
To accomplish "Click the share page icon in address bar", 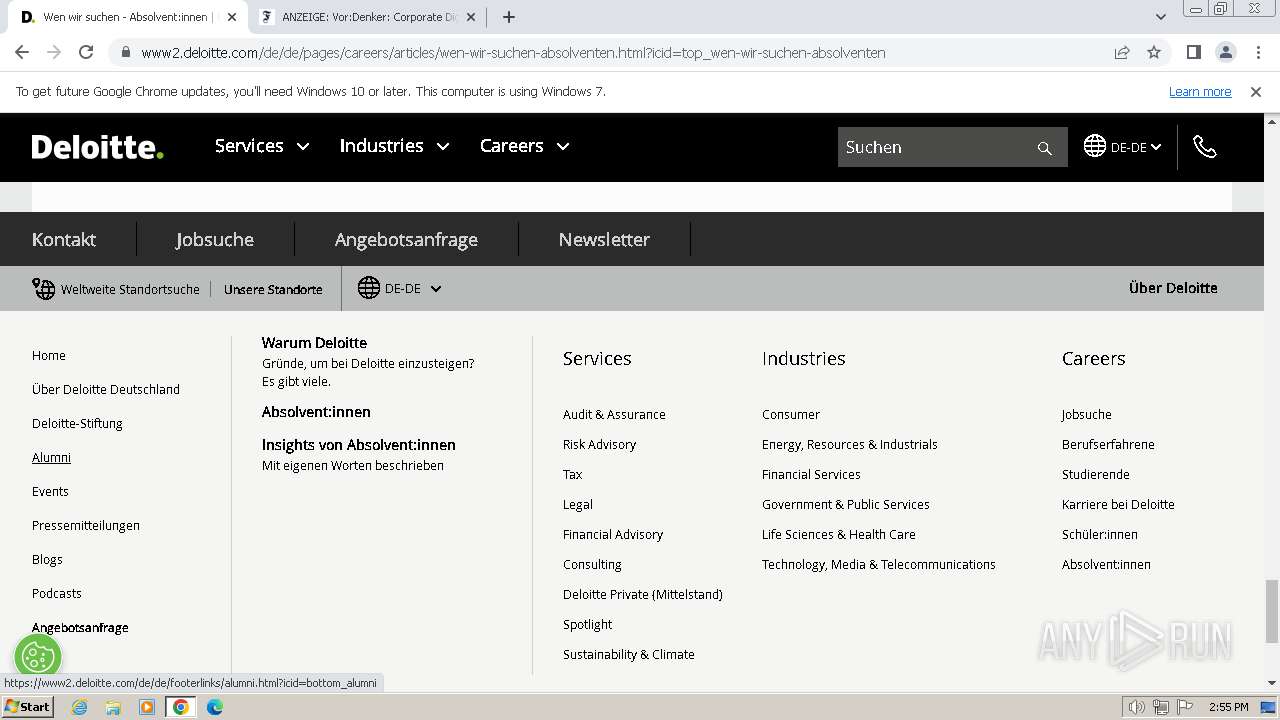I will [x=1122, y=52].
